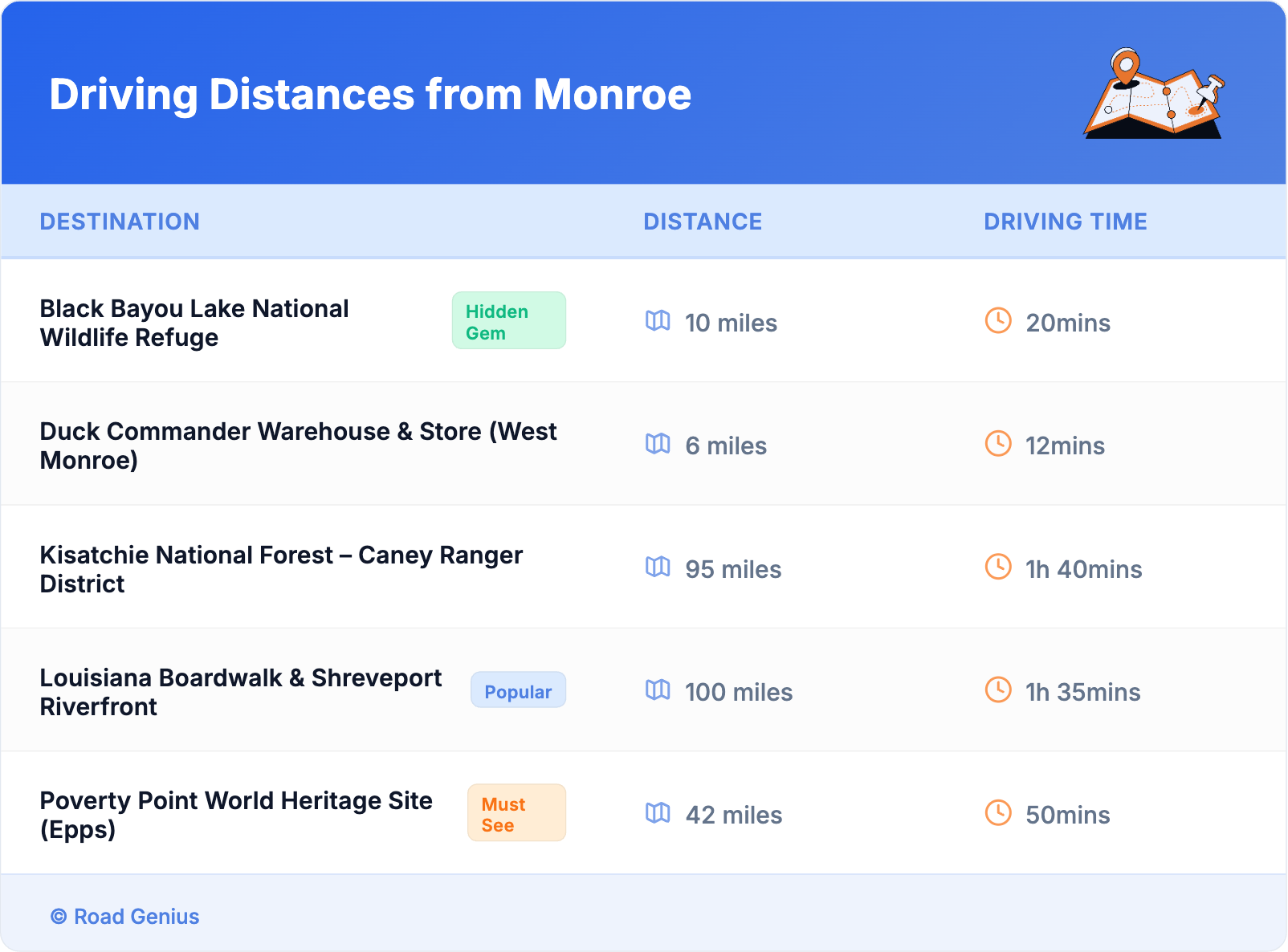The width and height of the screenshot is (1288, 952).
Task: Click the Distance column header
Action: pos(703,222)
